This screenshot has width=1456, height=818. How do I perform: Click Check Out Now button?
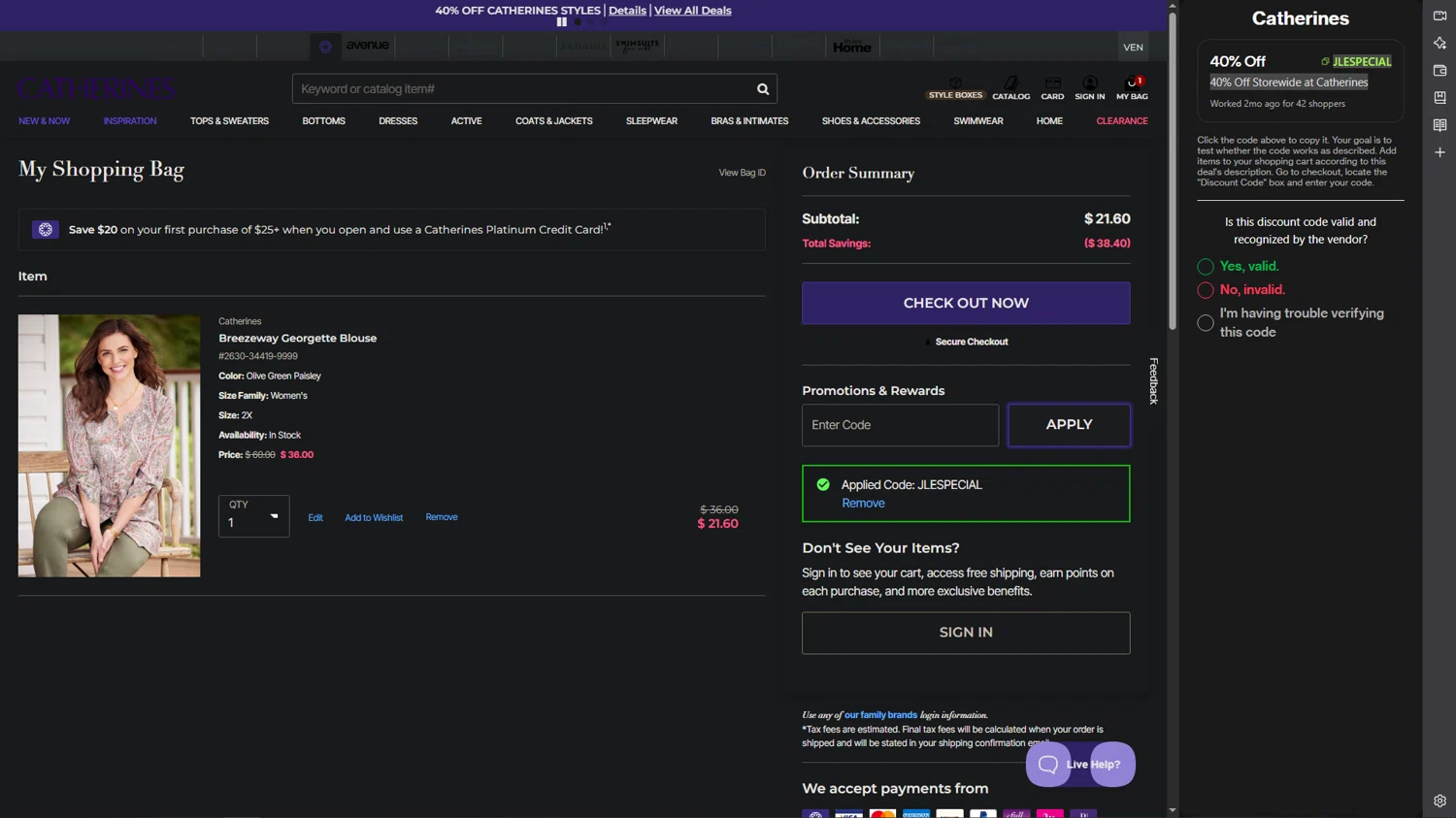966,304
